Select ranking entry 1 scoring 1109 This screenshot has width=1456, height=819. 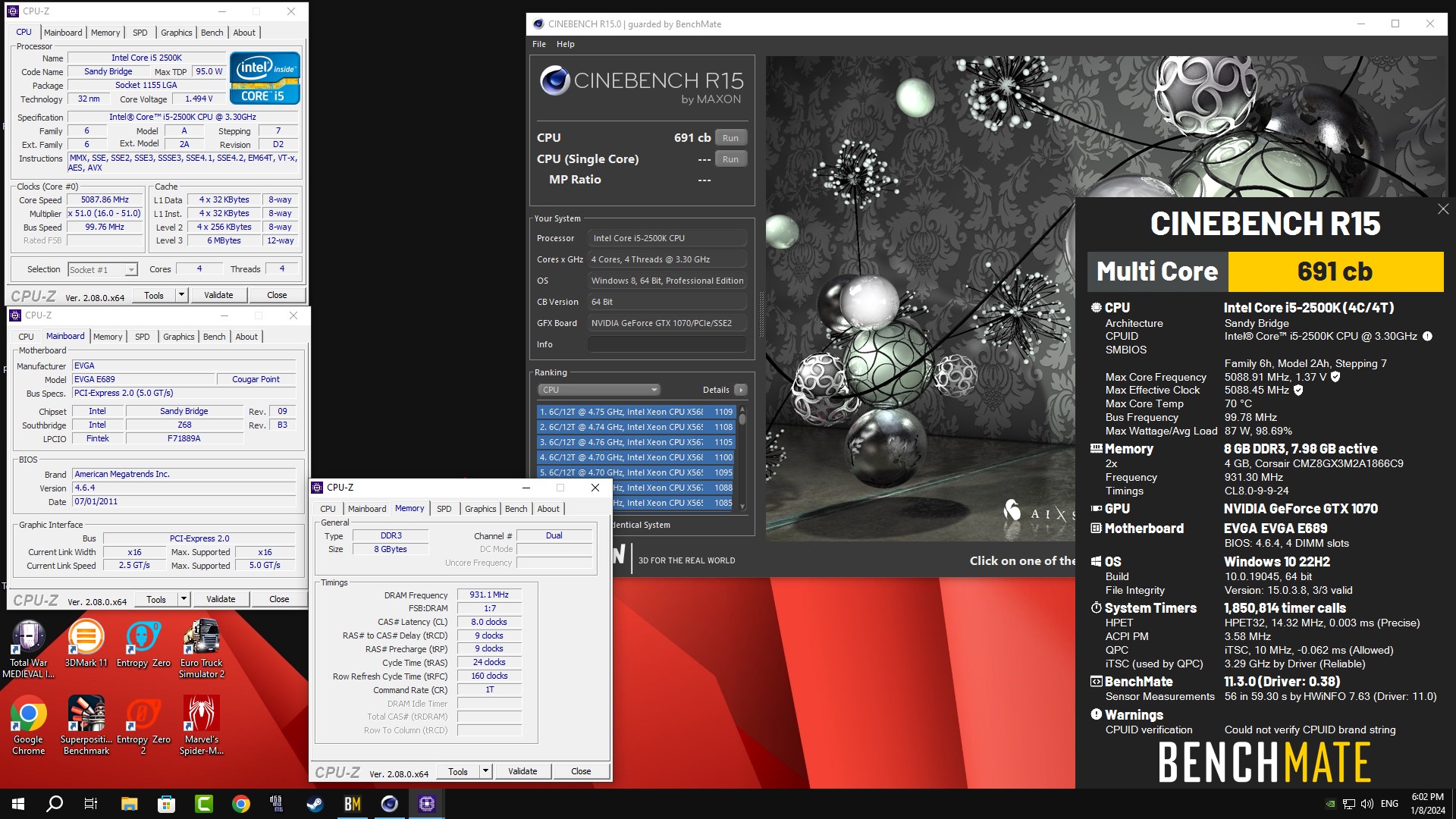[x=635, y=412]
